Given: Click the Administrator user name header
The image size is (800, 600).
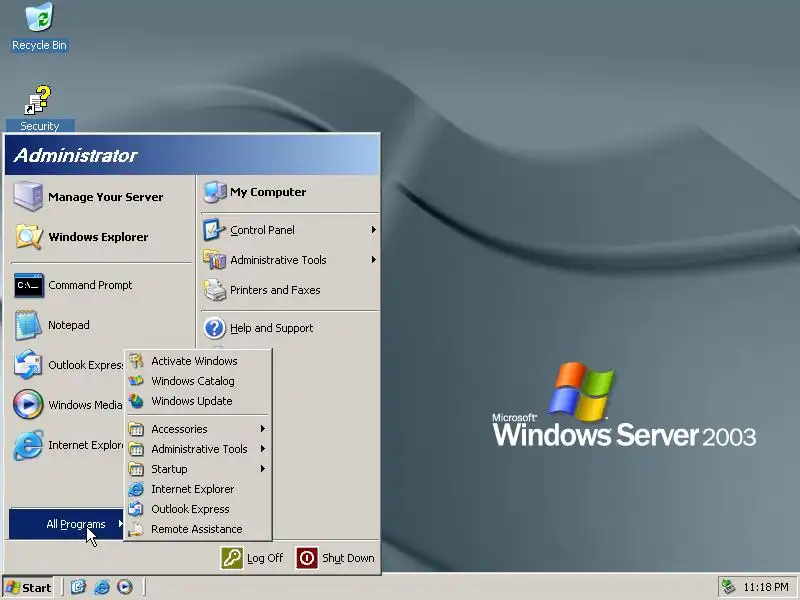Looking at the screenshot, I should point(76,155).
